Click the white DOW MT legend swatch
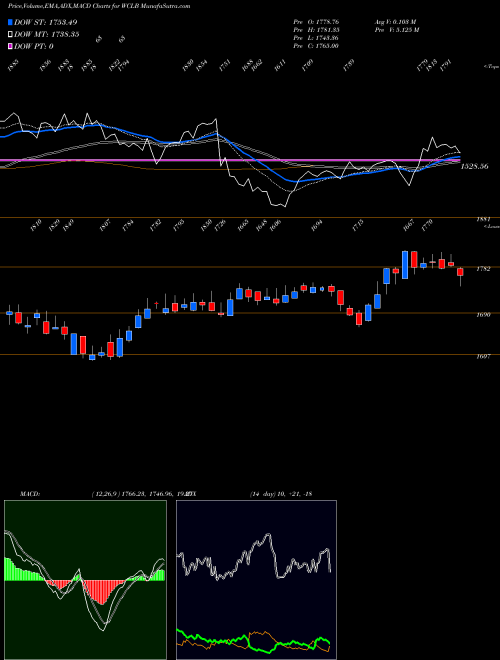 tap(10, 35)
